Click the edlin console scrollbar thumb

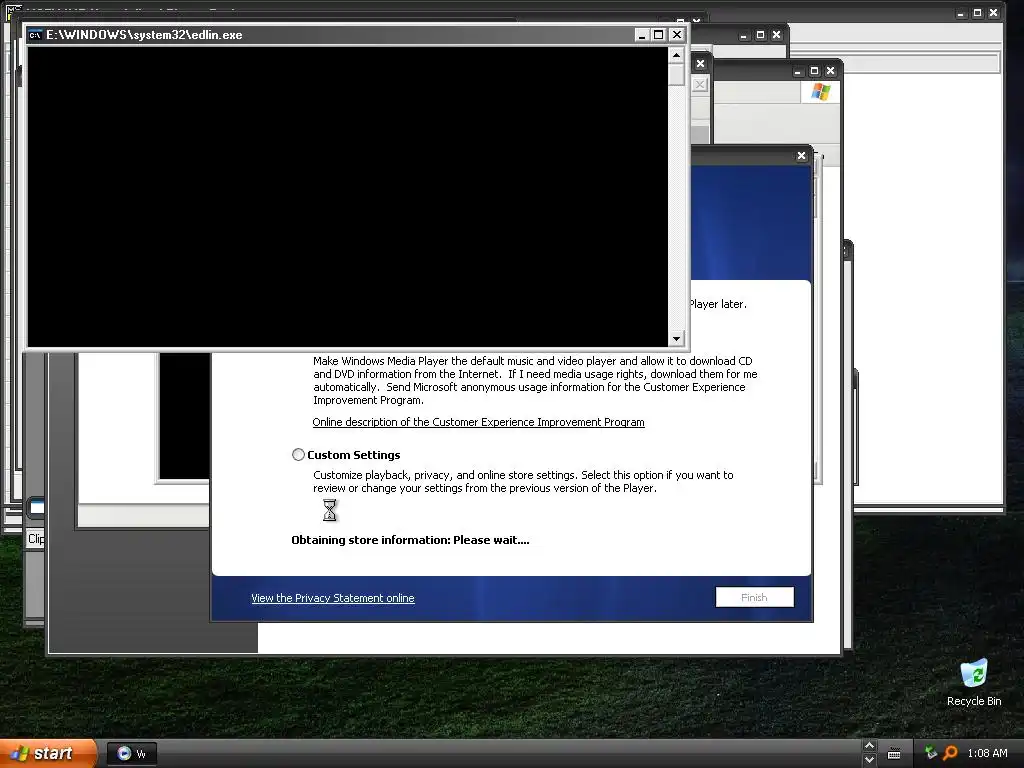[x=676, y=74]
